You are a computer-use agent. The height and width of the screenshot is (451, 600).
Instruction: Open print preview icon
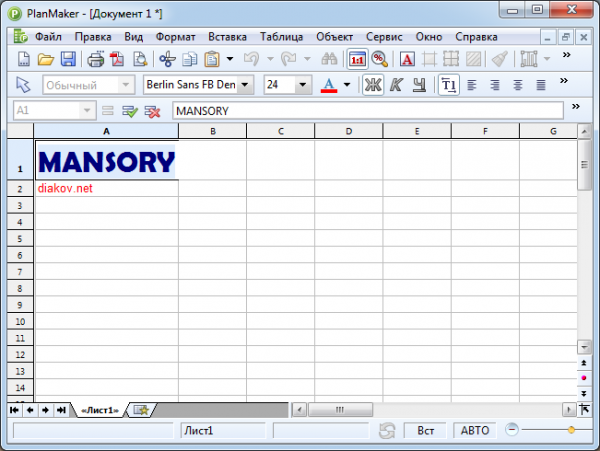coord(140,59)
